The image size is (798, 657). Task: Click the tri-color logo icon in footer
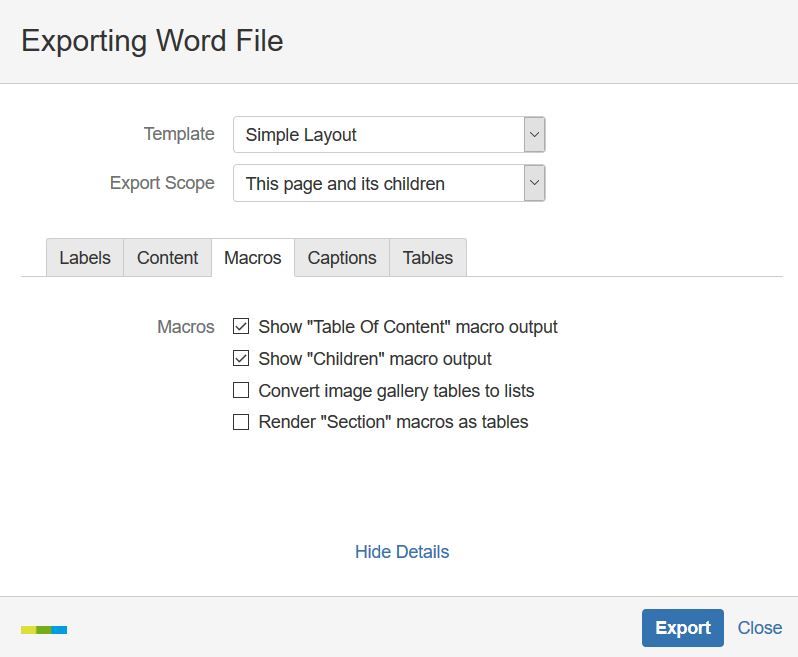point(44,630)
